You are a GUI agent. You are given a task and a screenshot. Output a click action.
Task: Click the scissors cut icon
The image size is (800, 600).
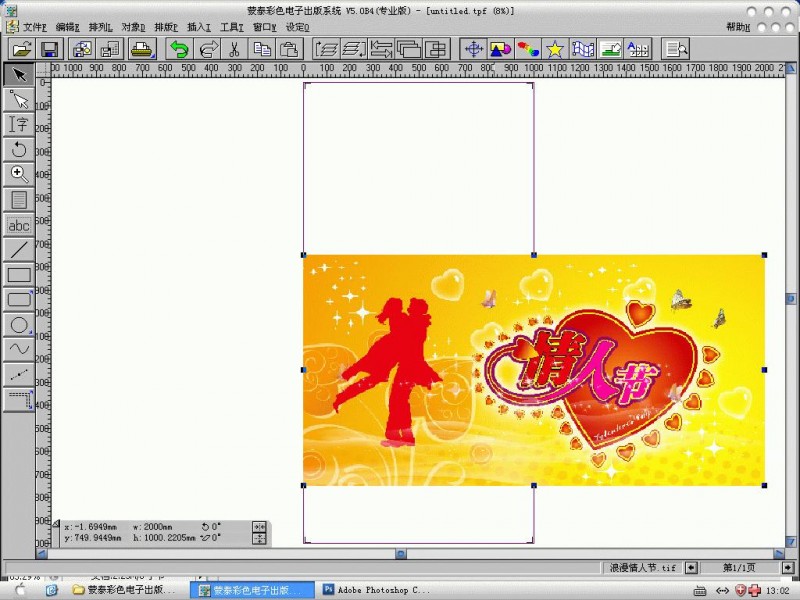coord(234,48)
